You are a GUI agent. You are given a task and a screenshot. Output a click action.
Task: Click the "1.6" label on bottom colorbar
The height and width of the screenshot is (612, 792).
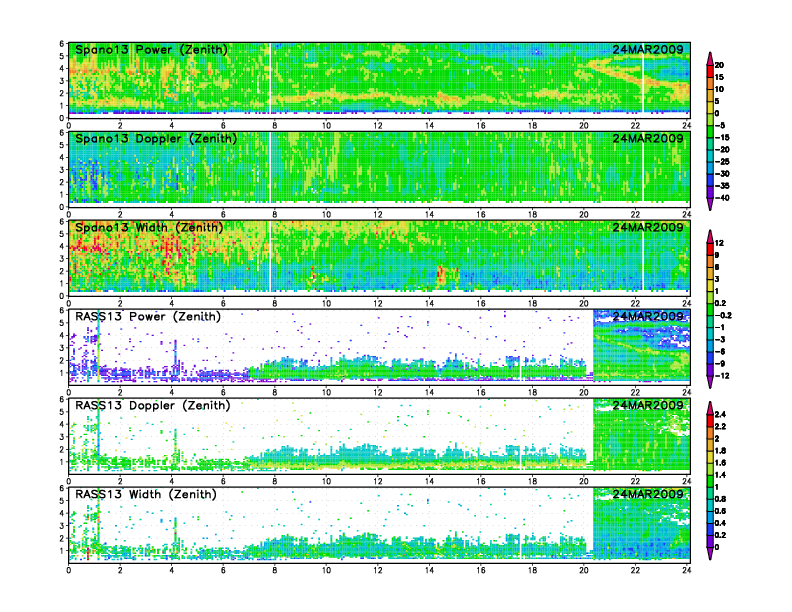(x=720, y=463)
